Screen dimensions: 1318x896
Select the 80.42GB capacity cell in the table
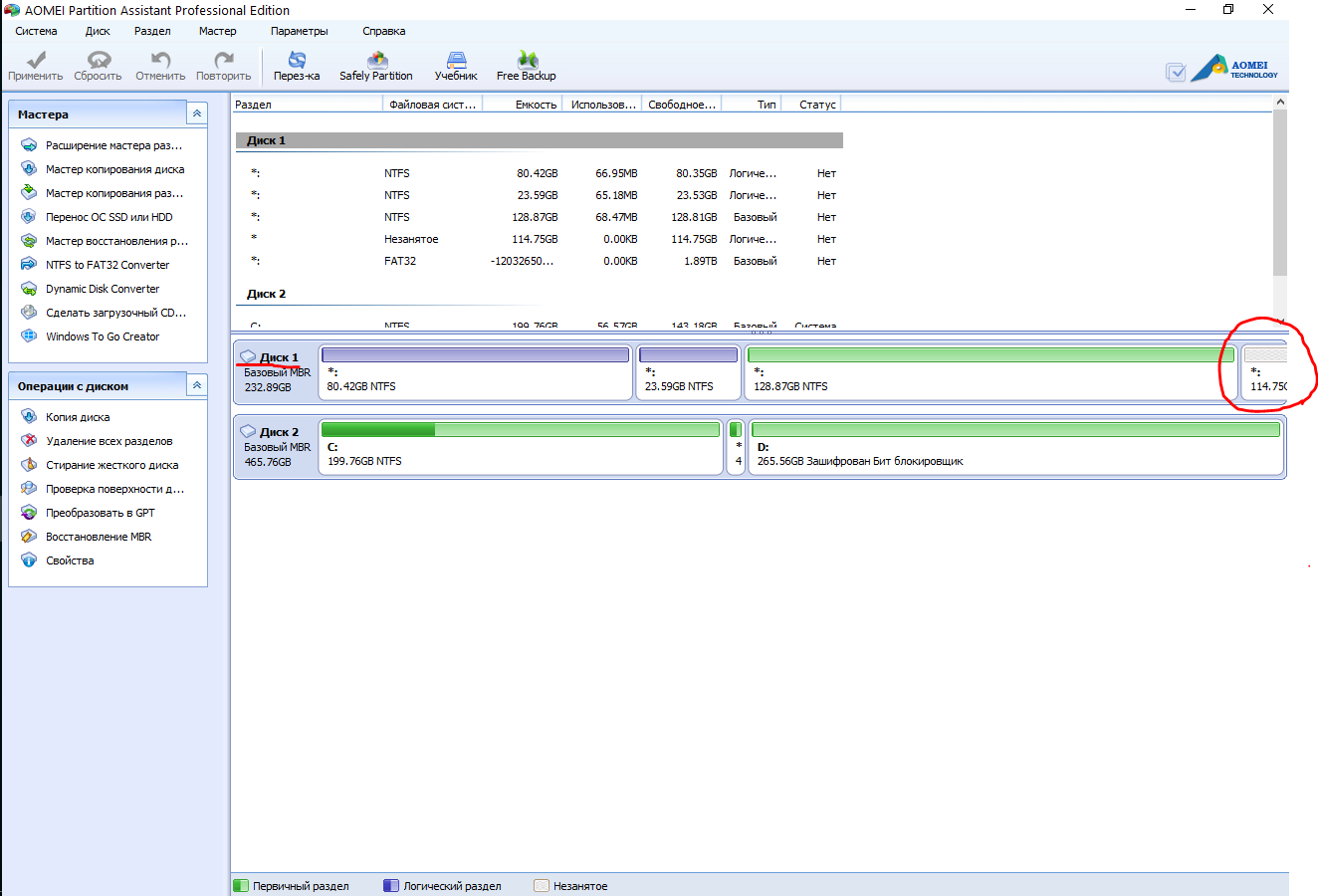coord(537,173)
